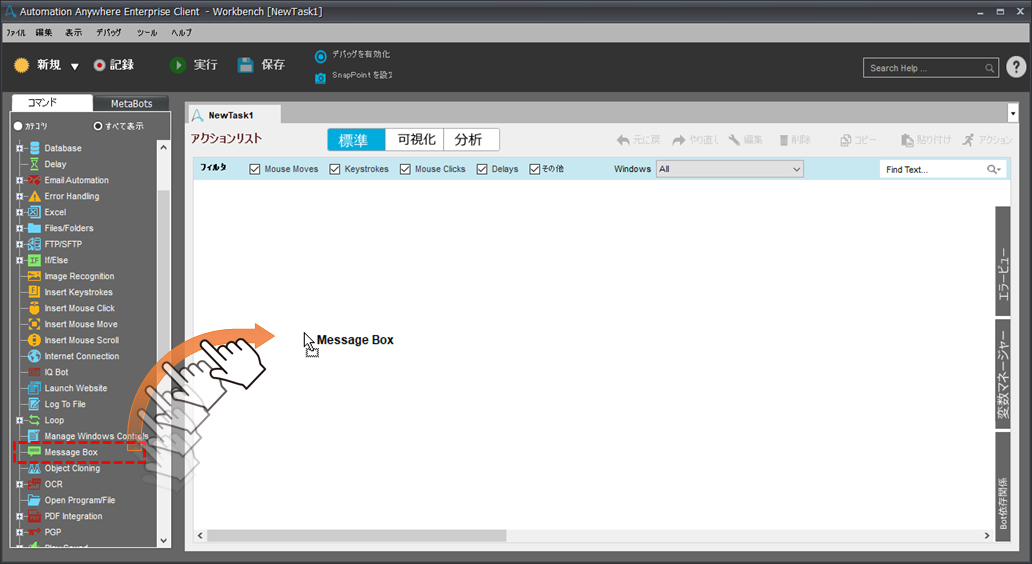
Task: Click the Insert Keystrokes icon
Action: click(x=34, y=292)
